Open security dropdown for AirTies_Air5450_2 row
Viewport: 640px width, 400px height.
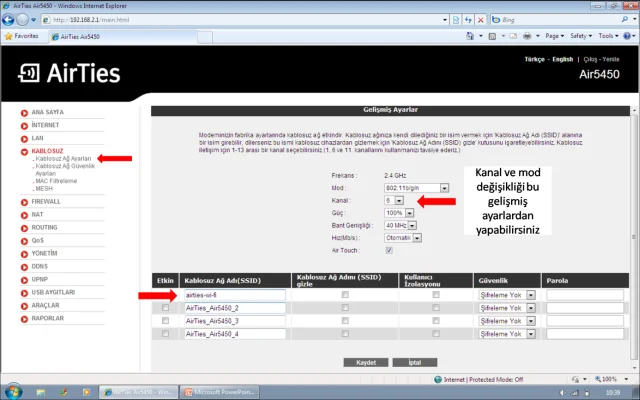point(507,308)
